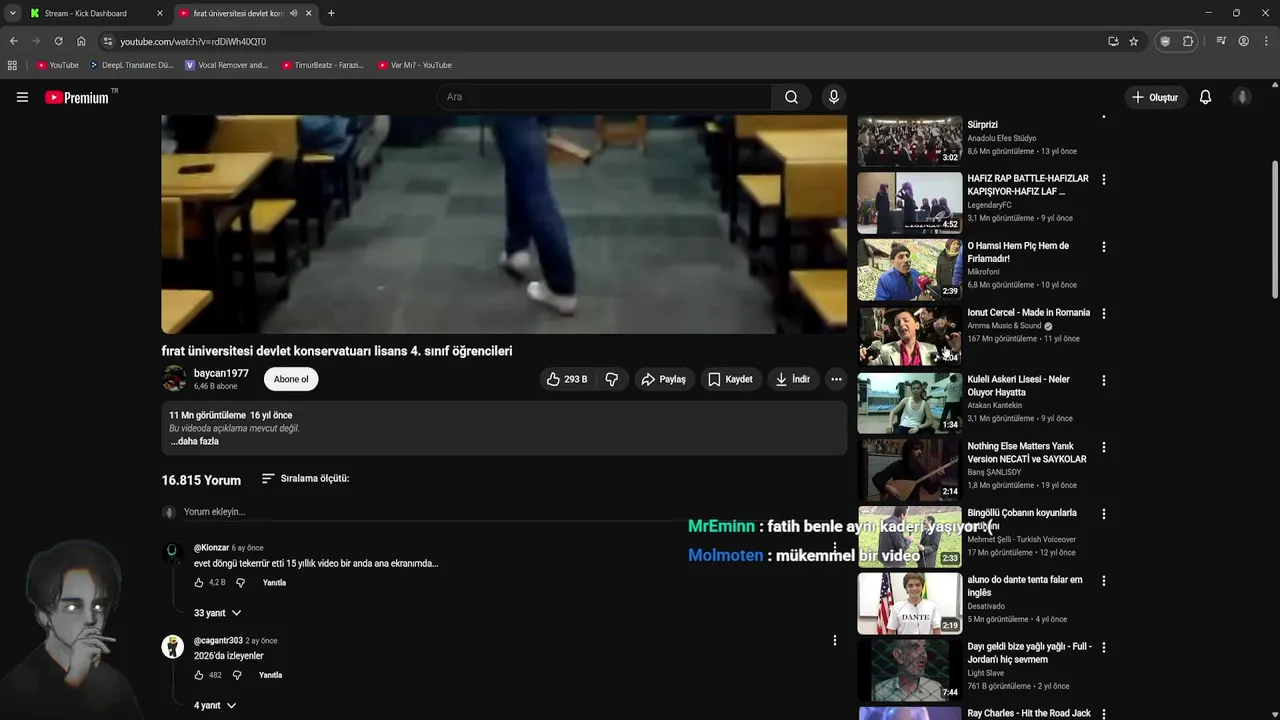Reload the page
The image size is (1280, 720).
pos(58,41)
